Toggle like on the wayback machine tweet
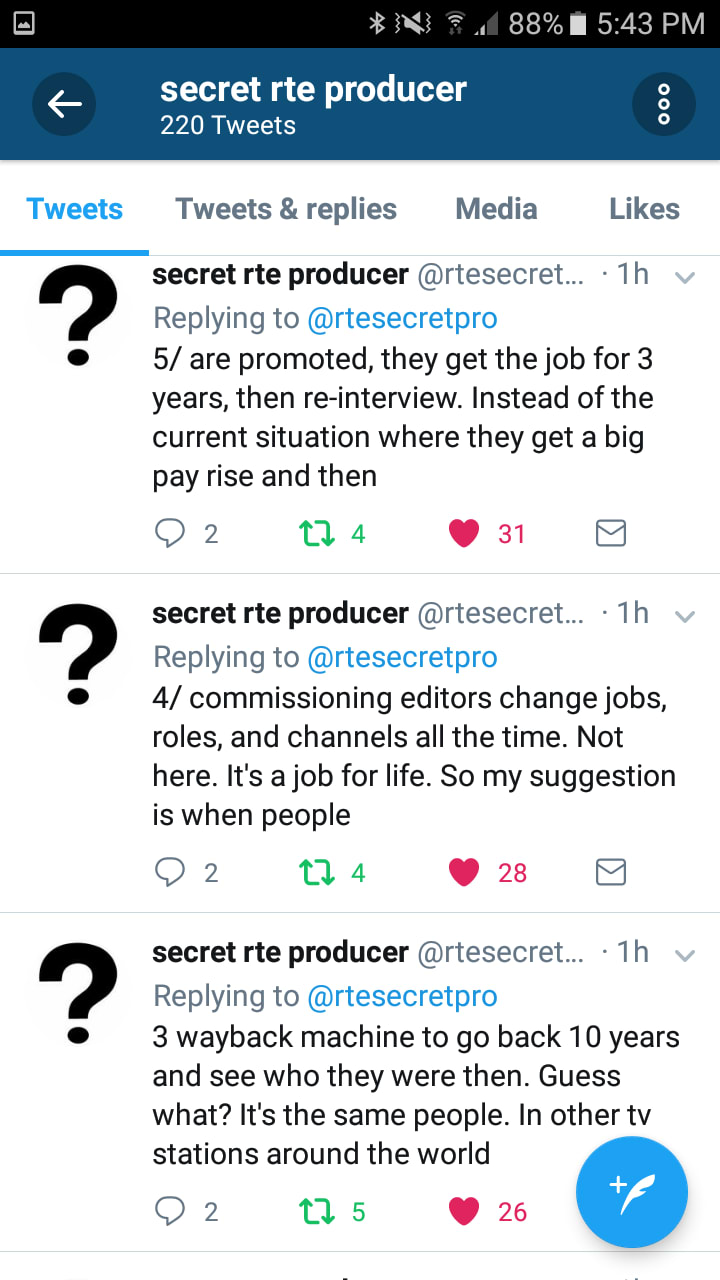720x1280 pixels. point(464,1212)
